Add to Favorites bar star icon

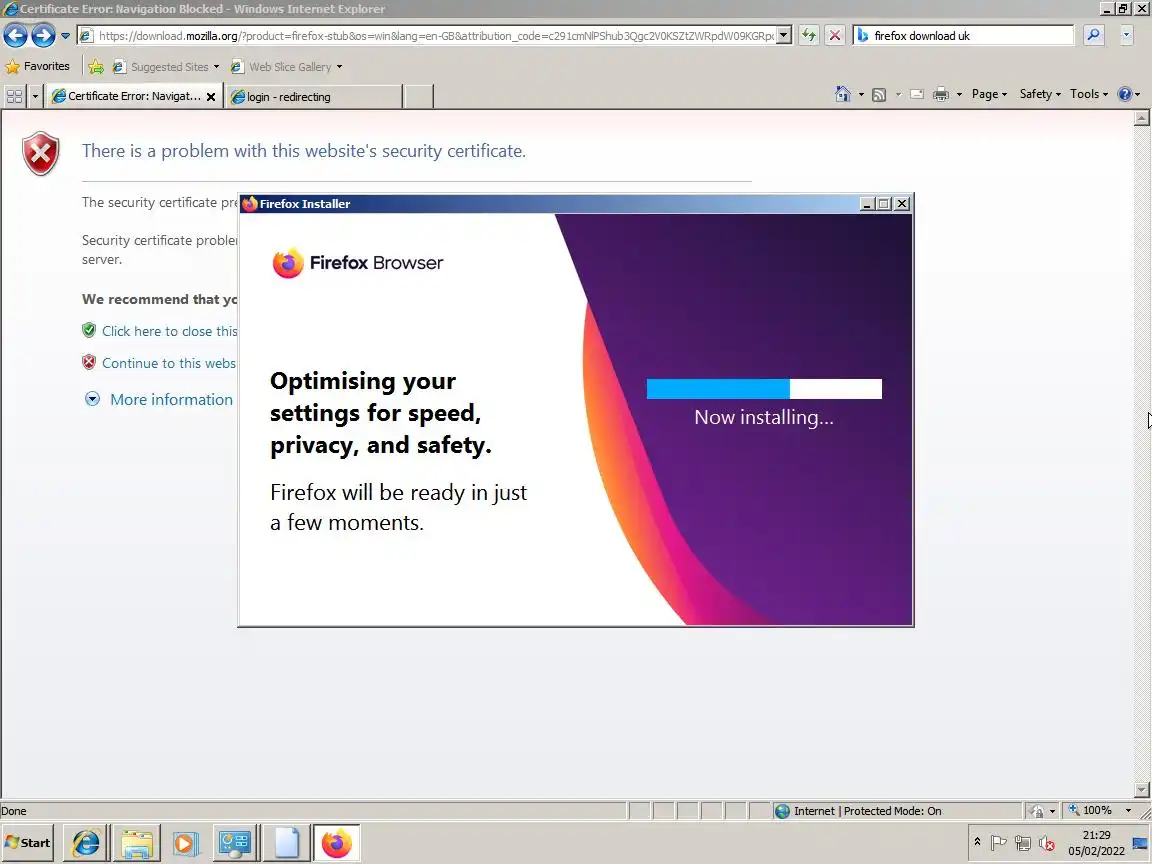[96, 67]
